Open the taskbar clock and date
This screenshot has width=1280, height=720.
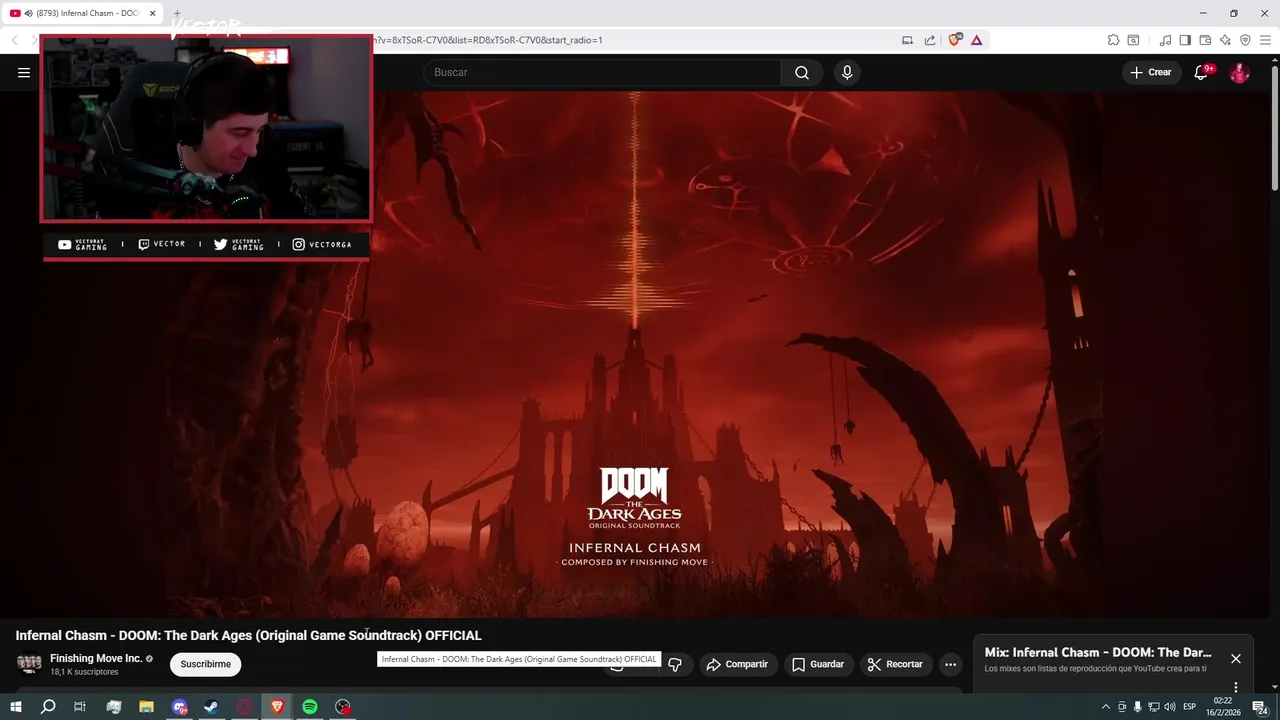[x=1223, y=707]
